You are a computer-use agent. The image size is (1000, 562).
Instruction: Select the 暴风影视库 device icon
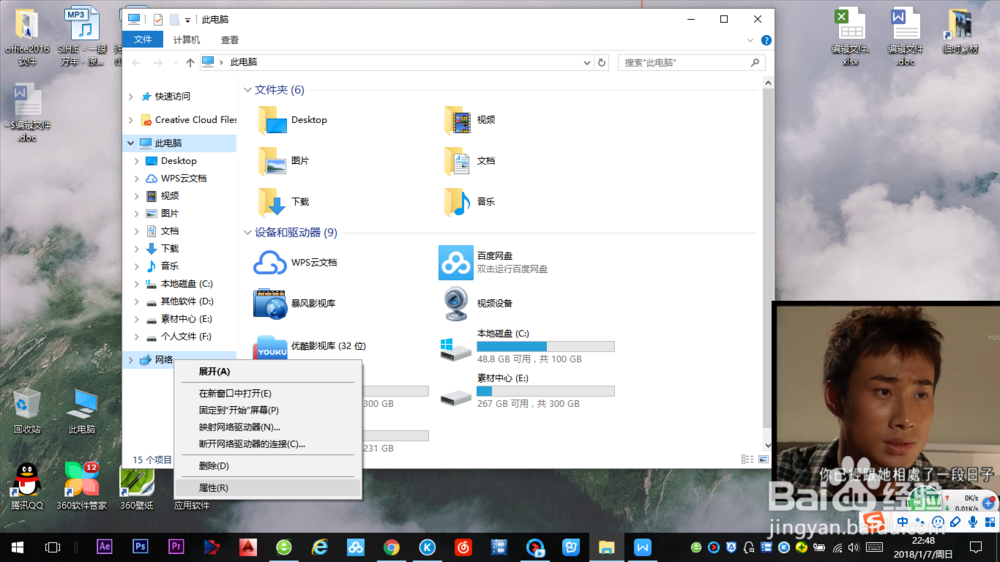tap(270, 304)
